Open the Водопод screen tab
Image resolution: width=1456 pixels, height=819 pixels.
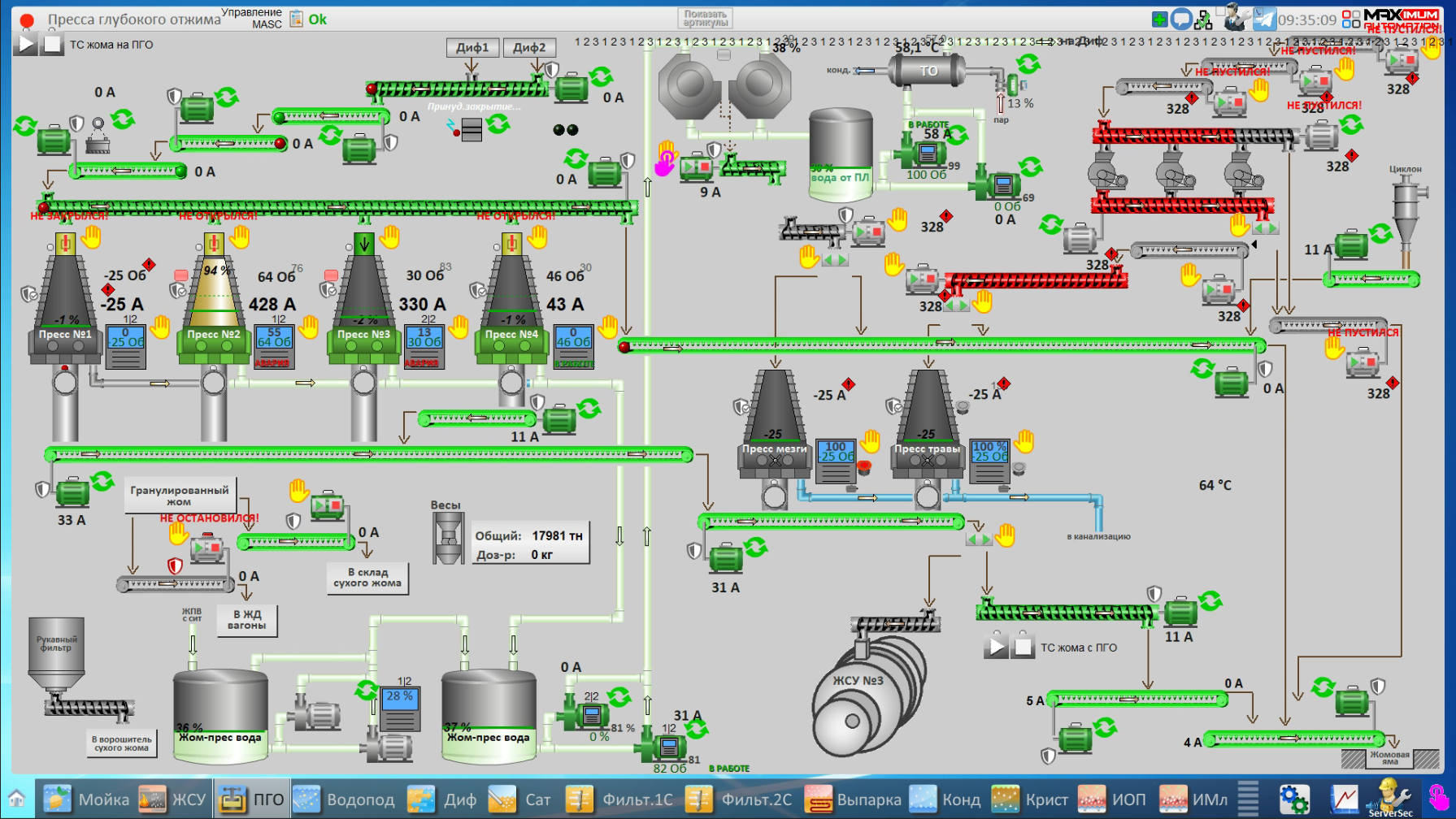tap(345, 799)
